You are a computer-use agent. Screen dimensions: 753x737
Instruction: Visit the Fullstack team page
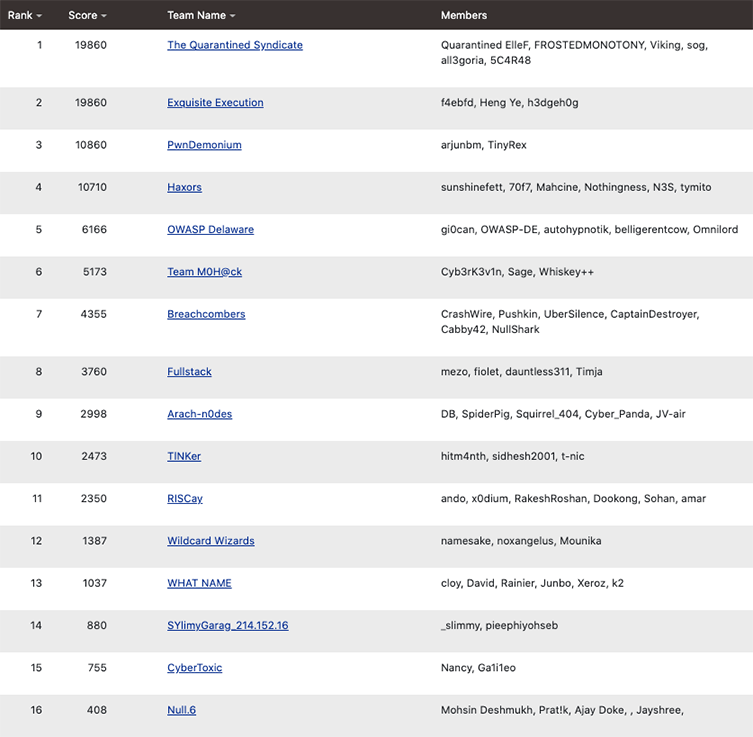(189, 371)
